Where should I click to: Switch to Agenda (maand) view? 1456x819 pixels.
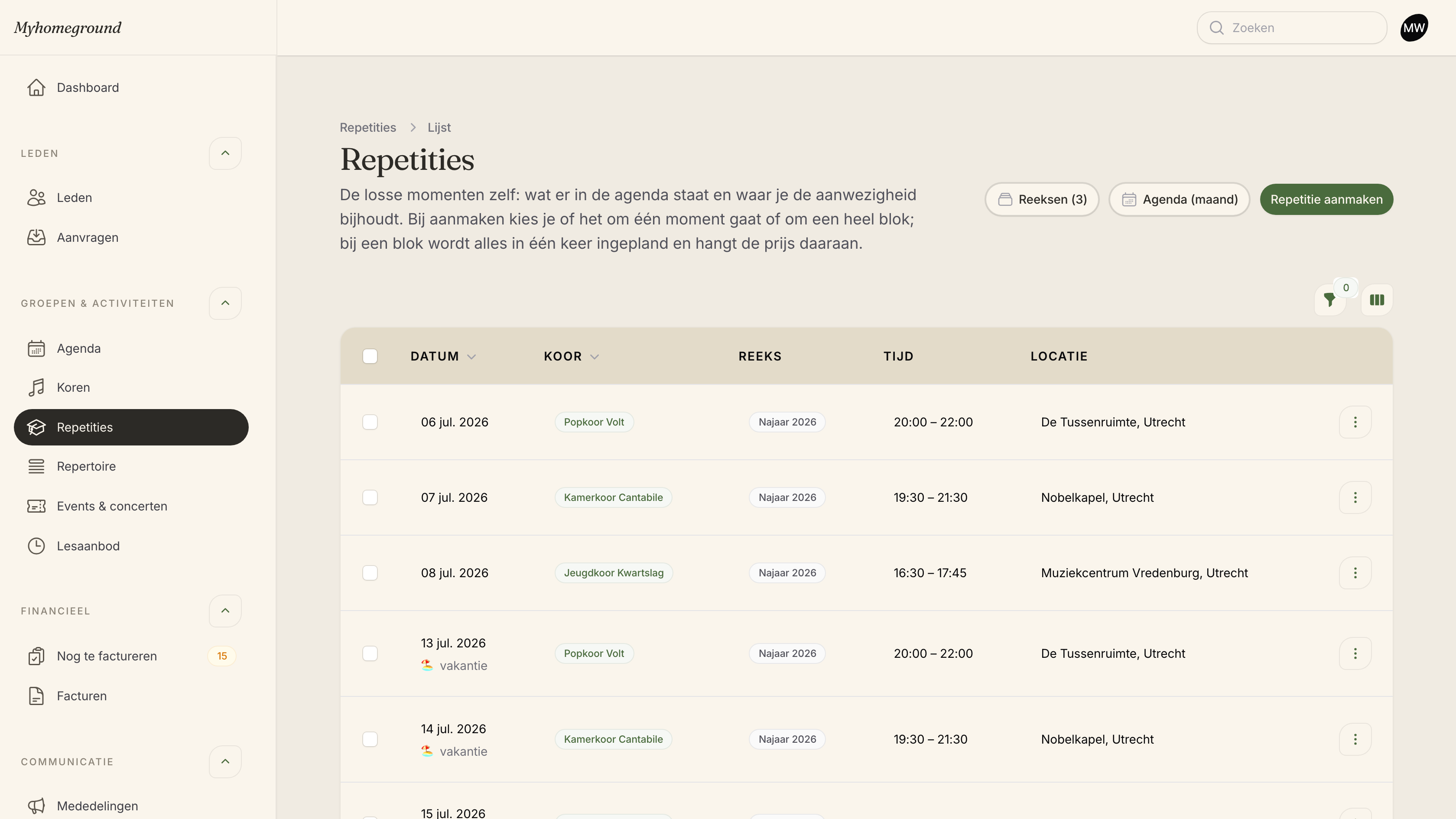(x=1179, y=199)
